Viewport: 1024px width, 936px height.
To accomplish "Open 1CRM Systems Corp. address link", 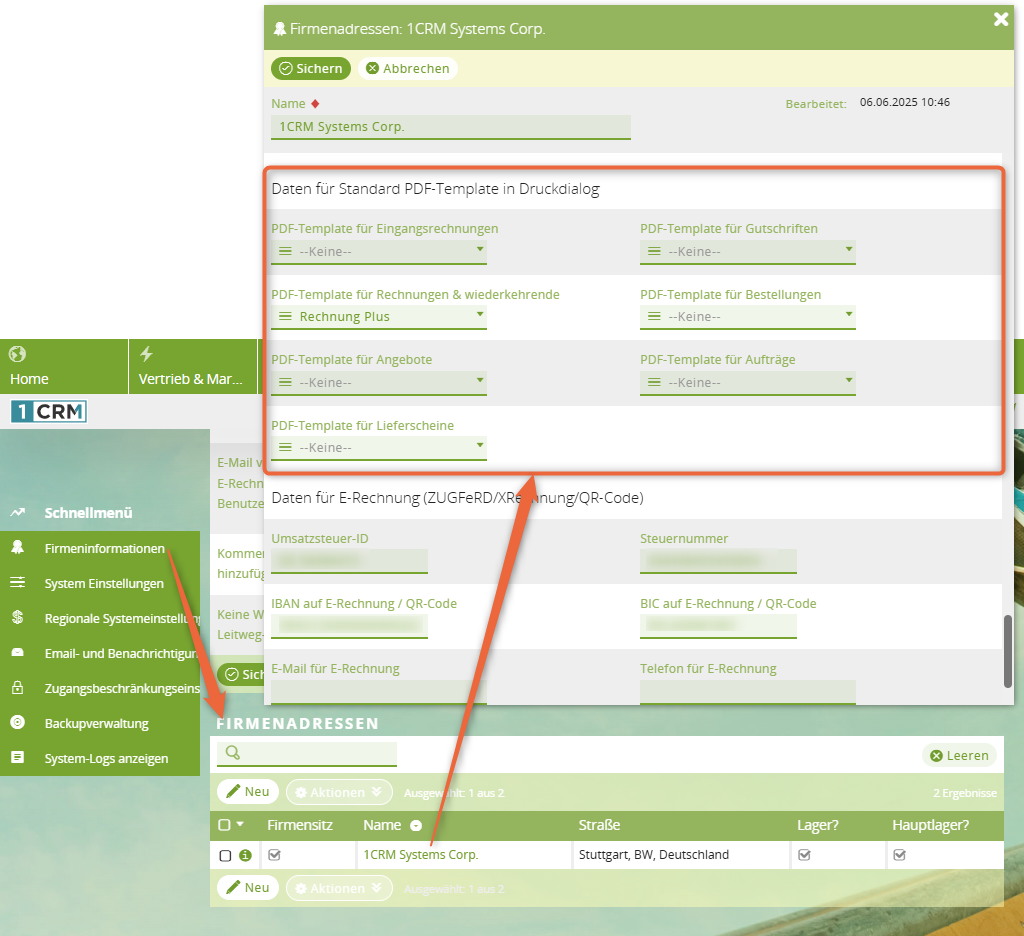I will (x=421, y=854).
